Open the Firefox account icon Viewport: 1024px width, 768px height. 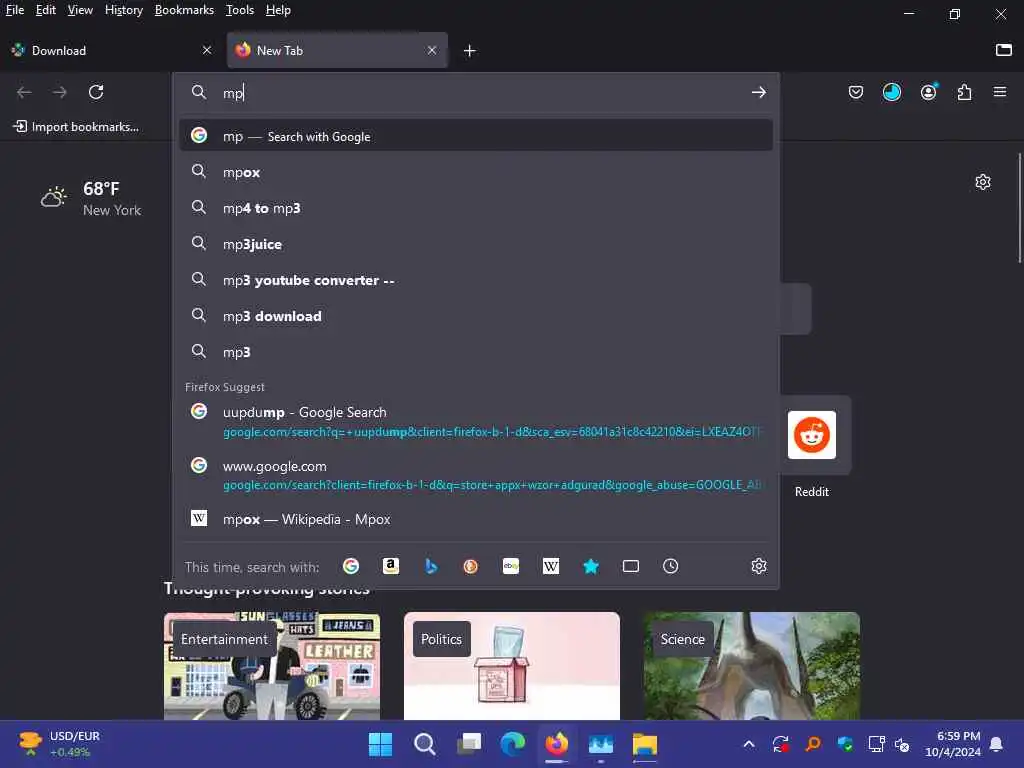click(928, 92)
